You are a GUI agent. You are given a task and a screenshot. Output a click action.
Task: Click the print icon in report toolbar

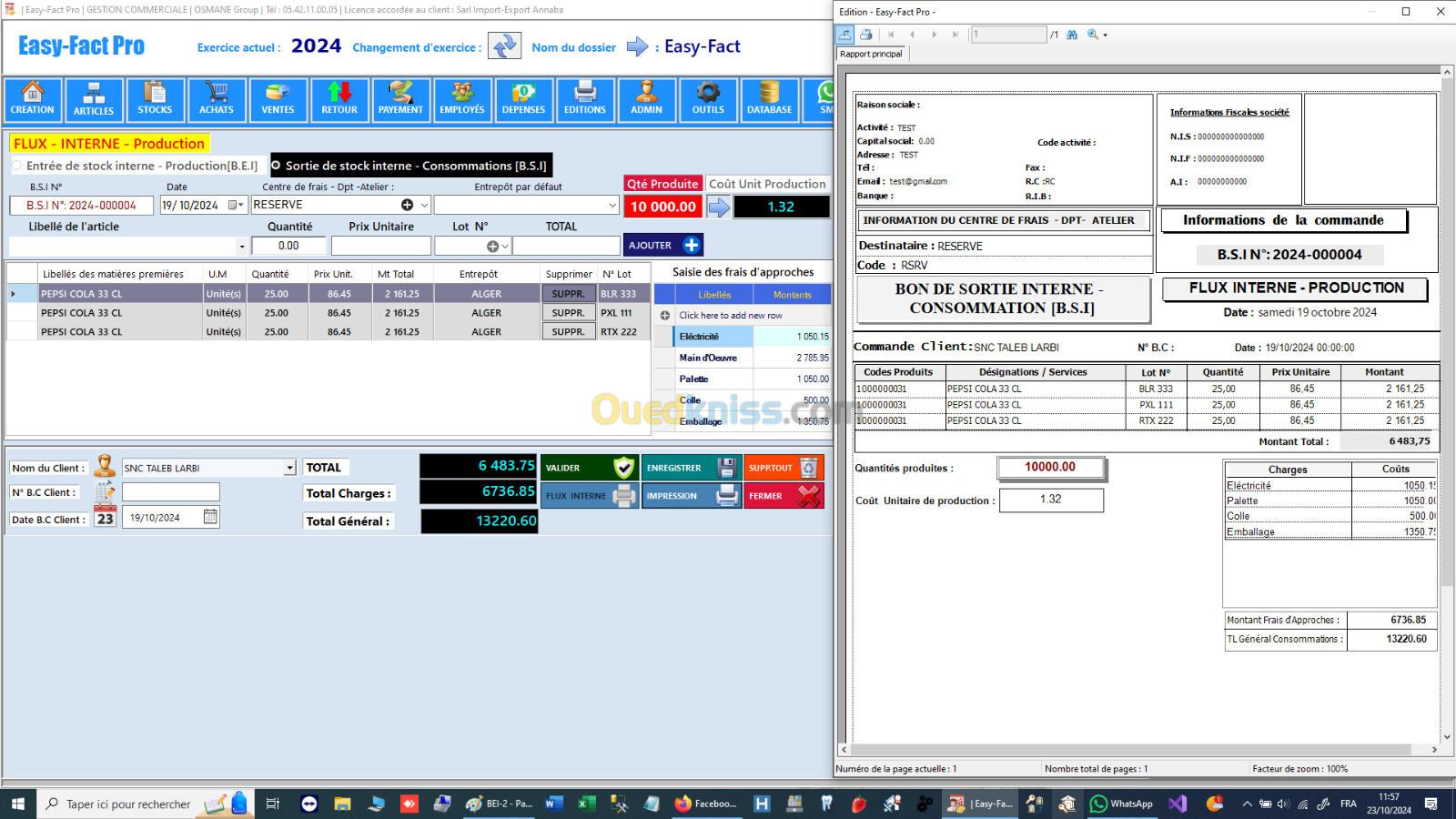coord(866,35)
